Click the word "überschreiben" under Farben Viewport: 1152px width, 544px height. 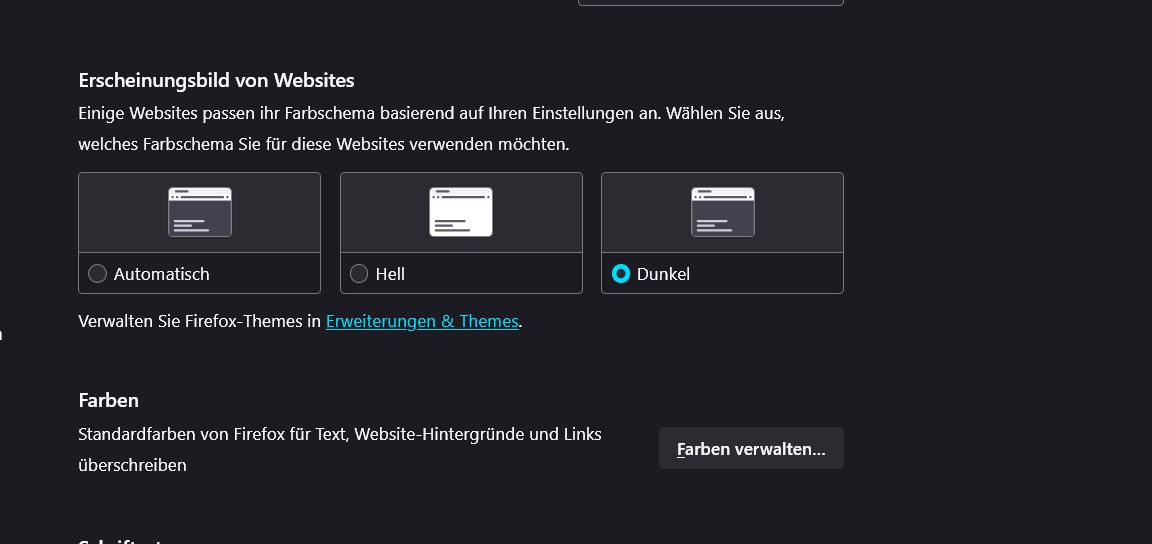pos(132,465)
